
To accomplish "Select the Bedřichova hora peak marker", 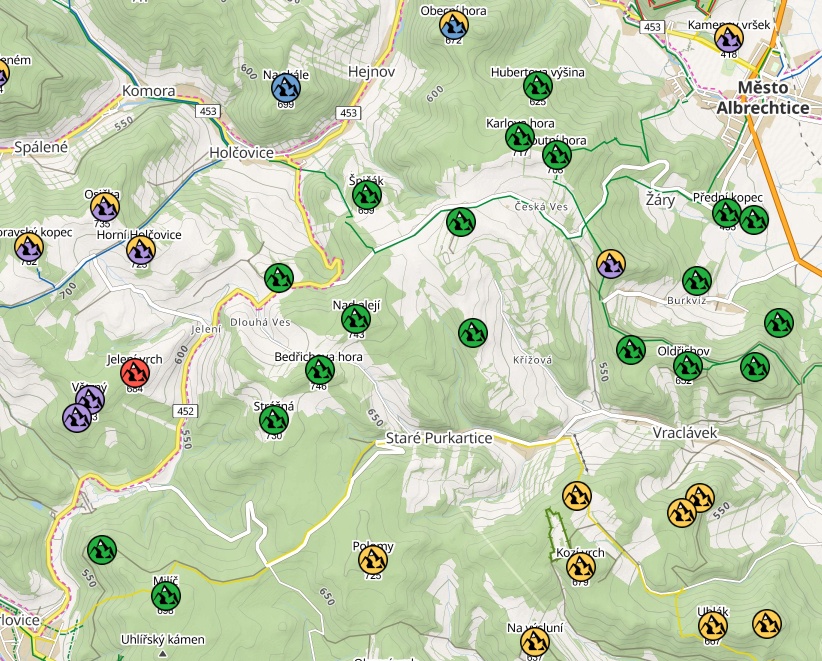I will [x=319, y=371].
